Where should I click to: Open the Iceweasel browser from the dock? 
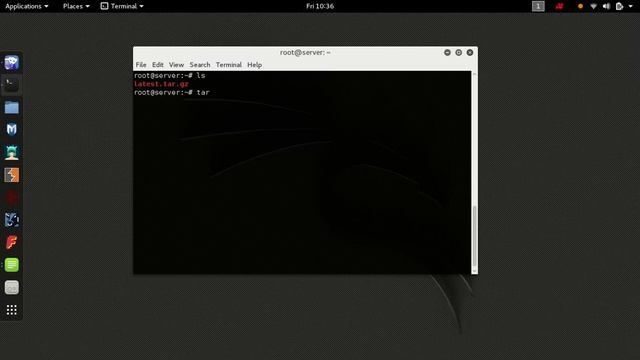pos(11,62)
